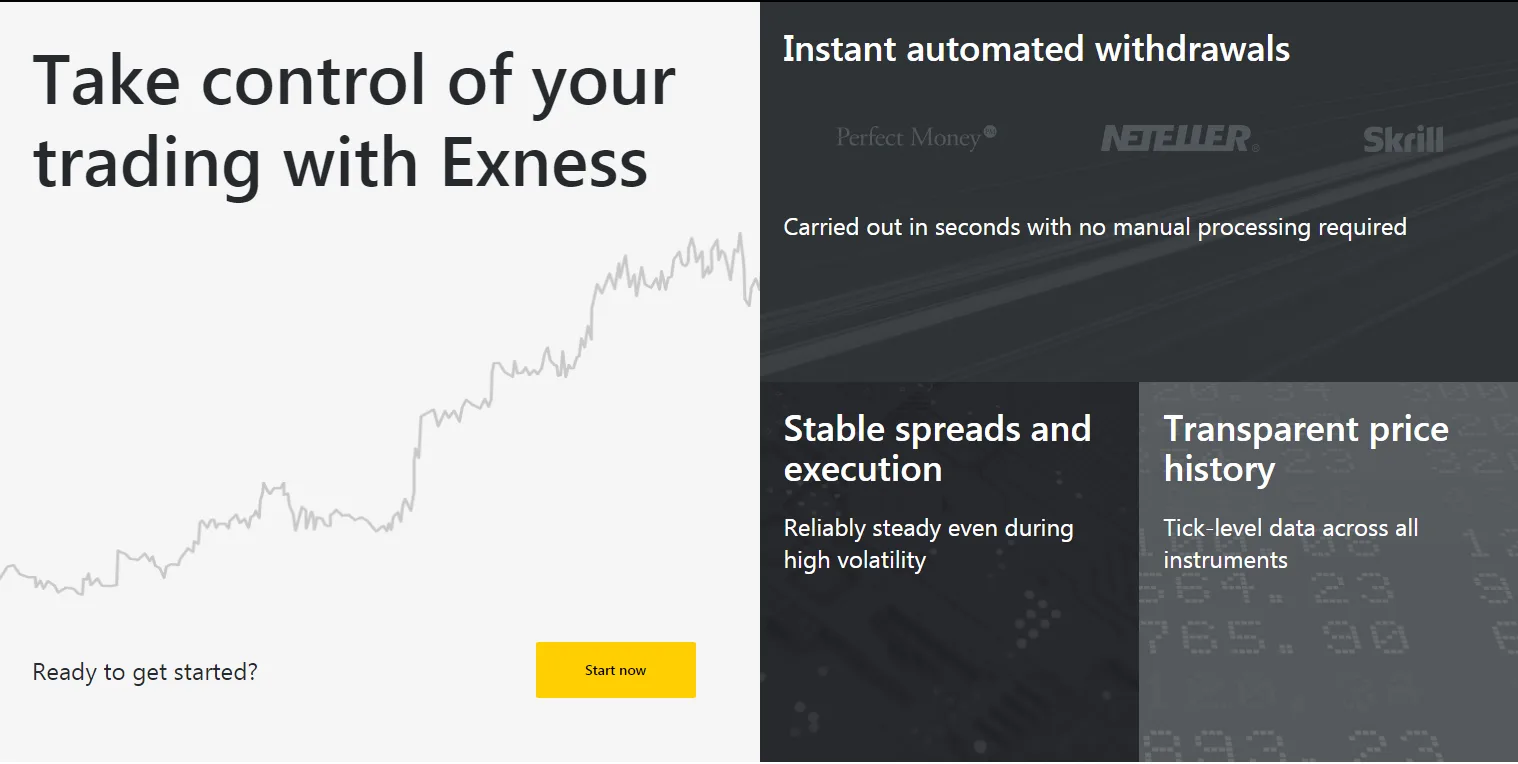Click the Carried out in seconds caption
1518x764 pixels.
[x=1095, y=226]
